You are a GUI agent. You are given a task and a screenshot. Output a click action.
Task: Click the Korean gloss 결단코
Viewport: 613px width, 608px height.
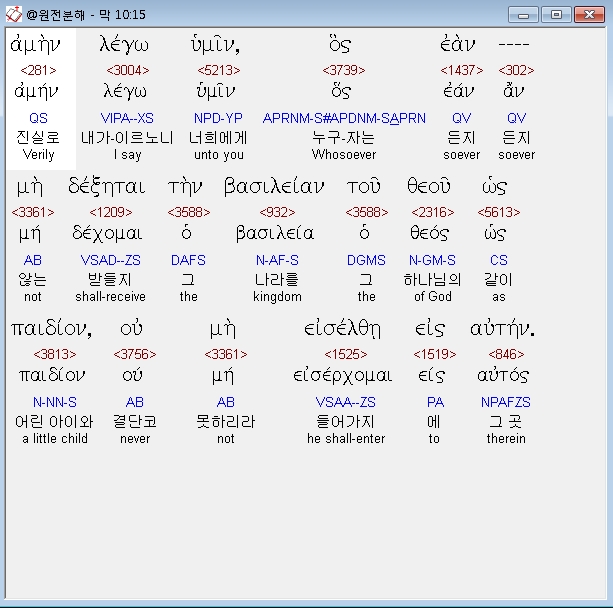pos(135,421)
